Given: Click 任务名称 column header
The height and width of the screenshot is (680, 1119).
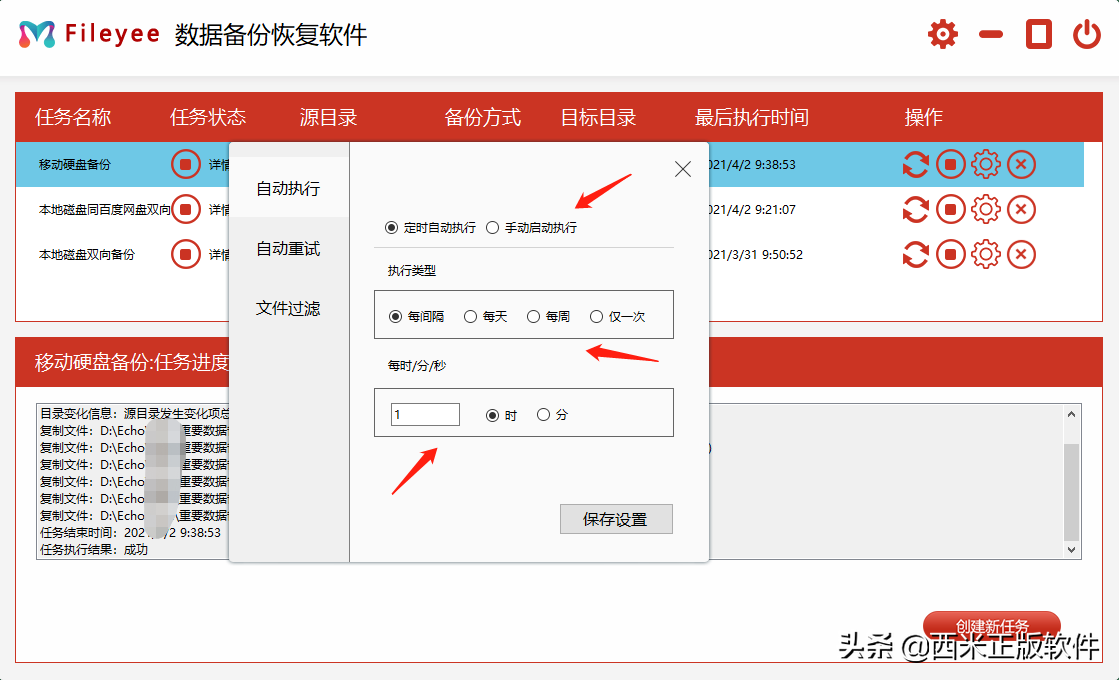Looking at the screenshot, I should click(x=73, y=117).
